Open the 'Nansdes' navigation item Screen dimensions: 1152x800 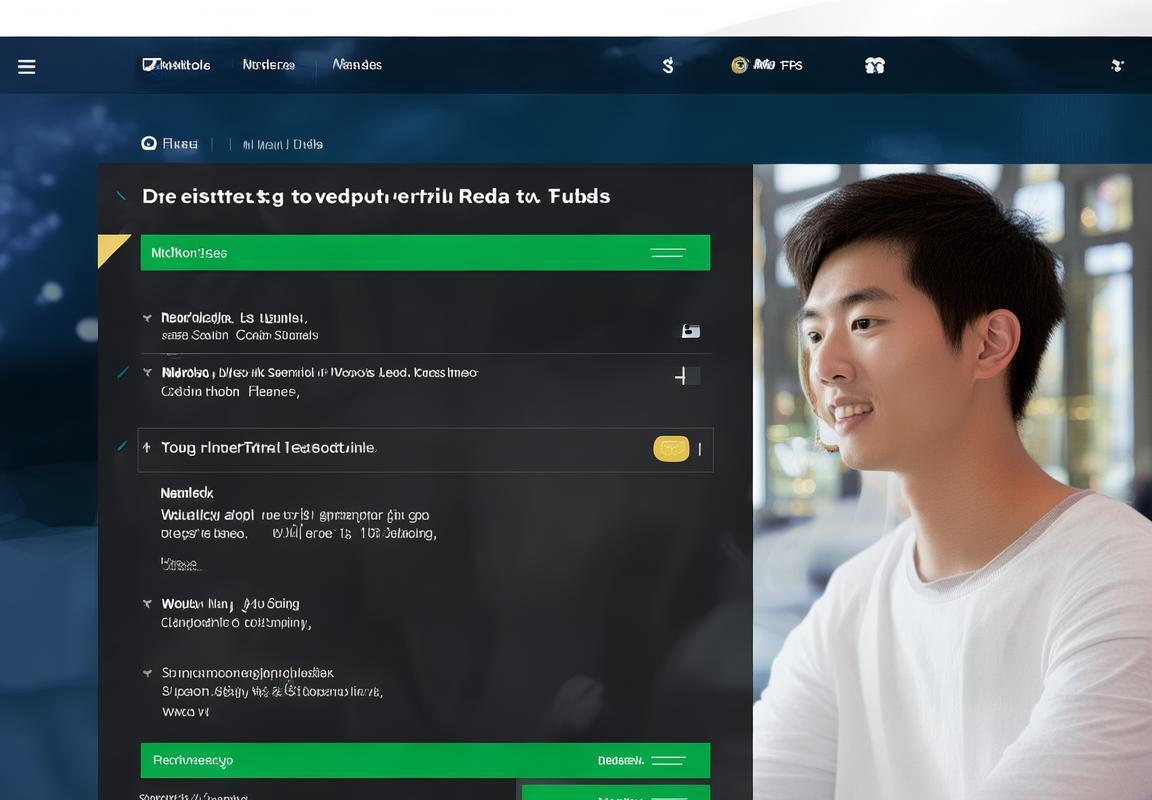pos(357,65)
